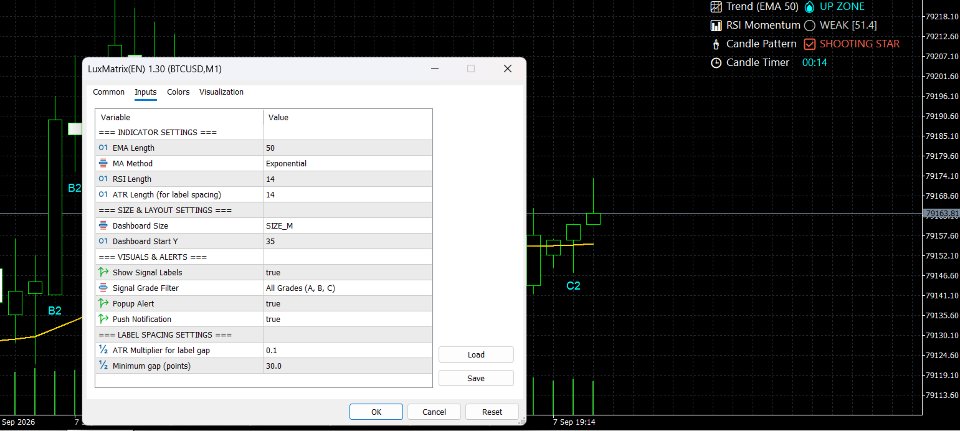
Task: Click the Signal Grade Filter variable name
Action: (146, 288)
